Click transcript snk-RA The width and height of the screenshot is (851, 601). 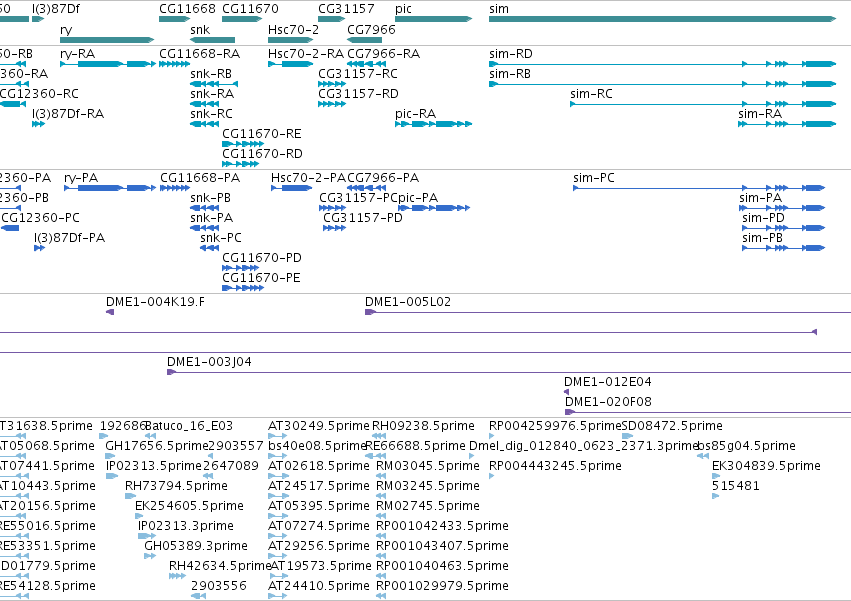(x=205, y=104)
